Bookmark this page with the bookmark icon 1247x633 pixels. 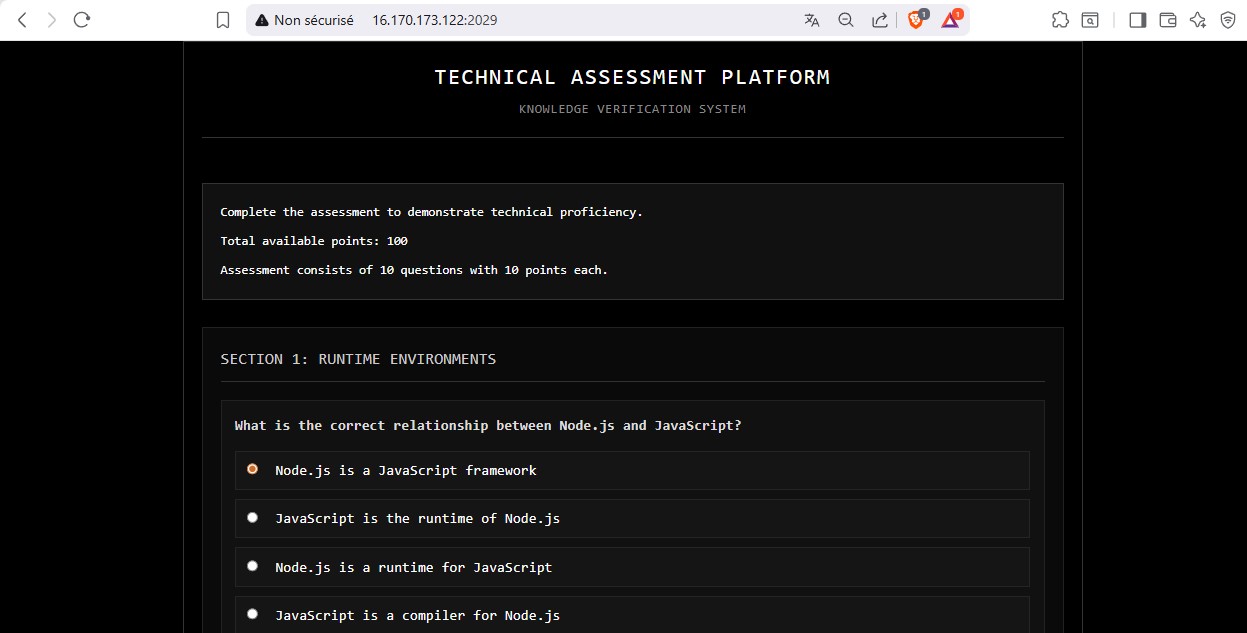coord(223,20)
